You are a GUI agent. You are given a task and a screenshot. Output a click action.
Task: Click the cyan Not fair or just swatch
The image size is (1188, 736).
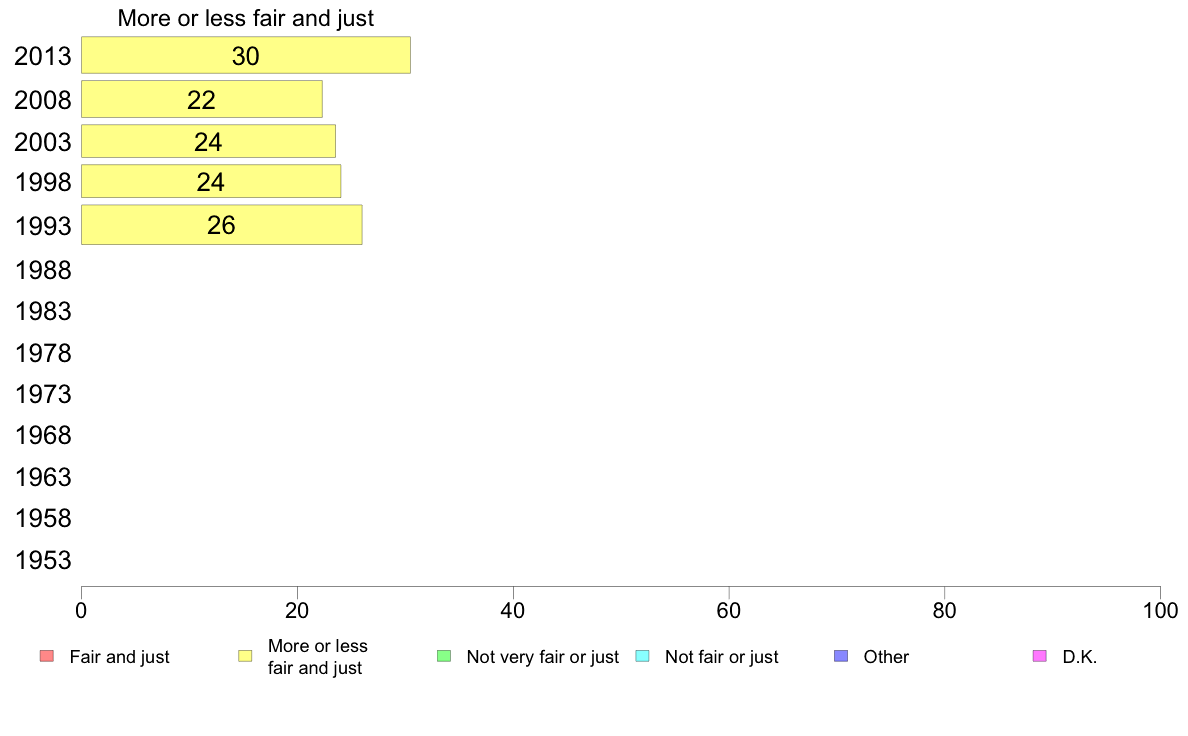click(642, 656)
